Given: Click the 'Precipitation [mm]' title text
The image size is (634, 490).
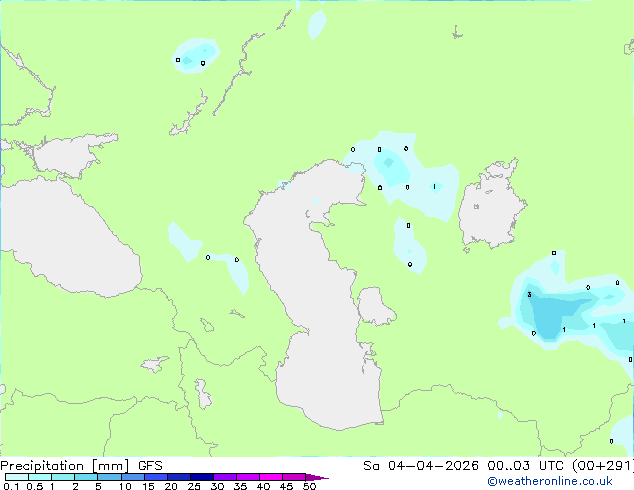Looking at the screenshot, I should click(65, 466).
